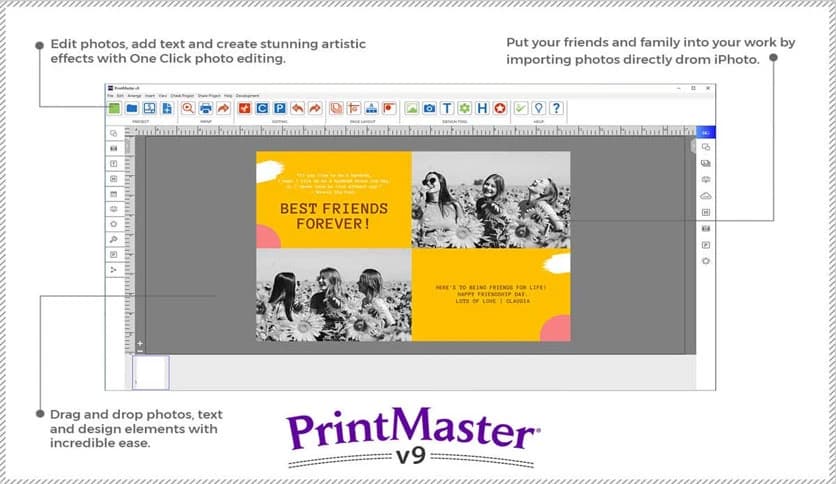Click the blue P paste icon
Image resolution: width=836 pixels, height=484 pixels.
click(x=279, y=108)
